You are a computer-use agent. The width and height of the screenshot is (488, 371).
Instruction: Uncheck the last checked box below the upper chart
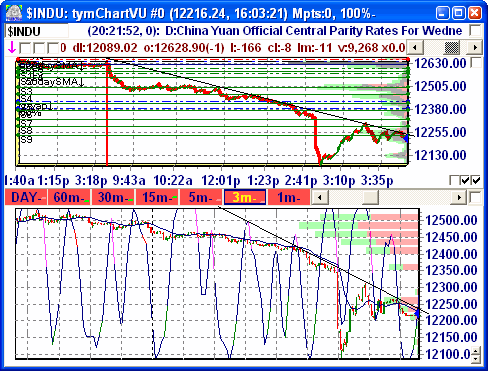(477, 180)
